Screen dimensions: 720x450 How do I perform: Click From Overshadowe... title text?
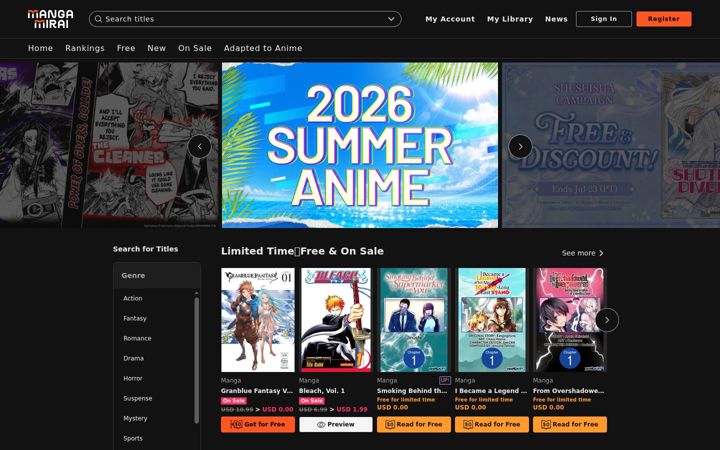coord(568,391)
